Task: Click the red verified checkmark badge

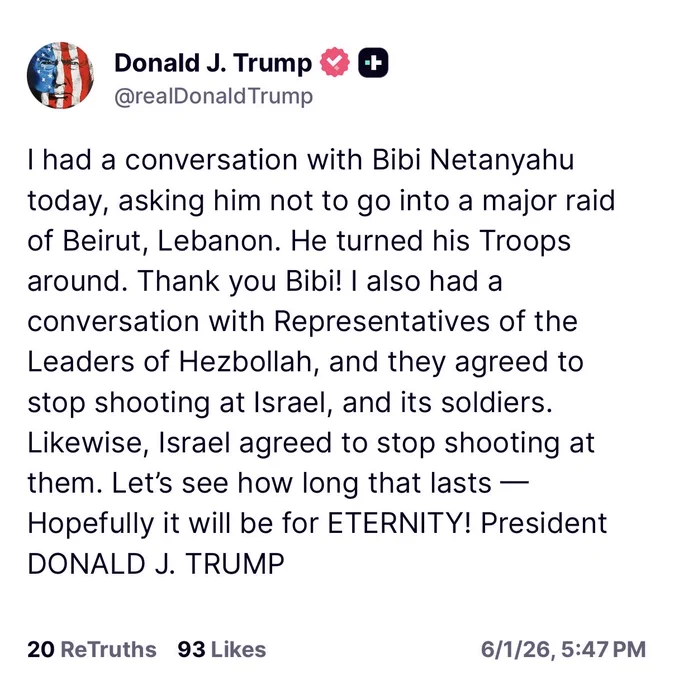Action: (334, 62)
